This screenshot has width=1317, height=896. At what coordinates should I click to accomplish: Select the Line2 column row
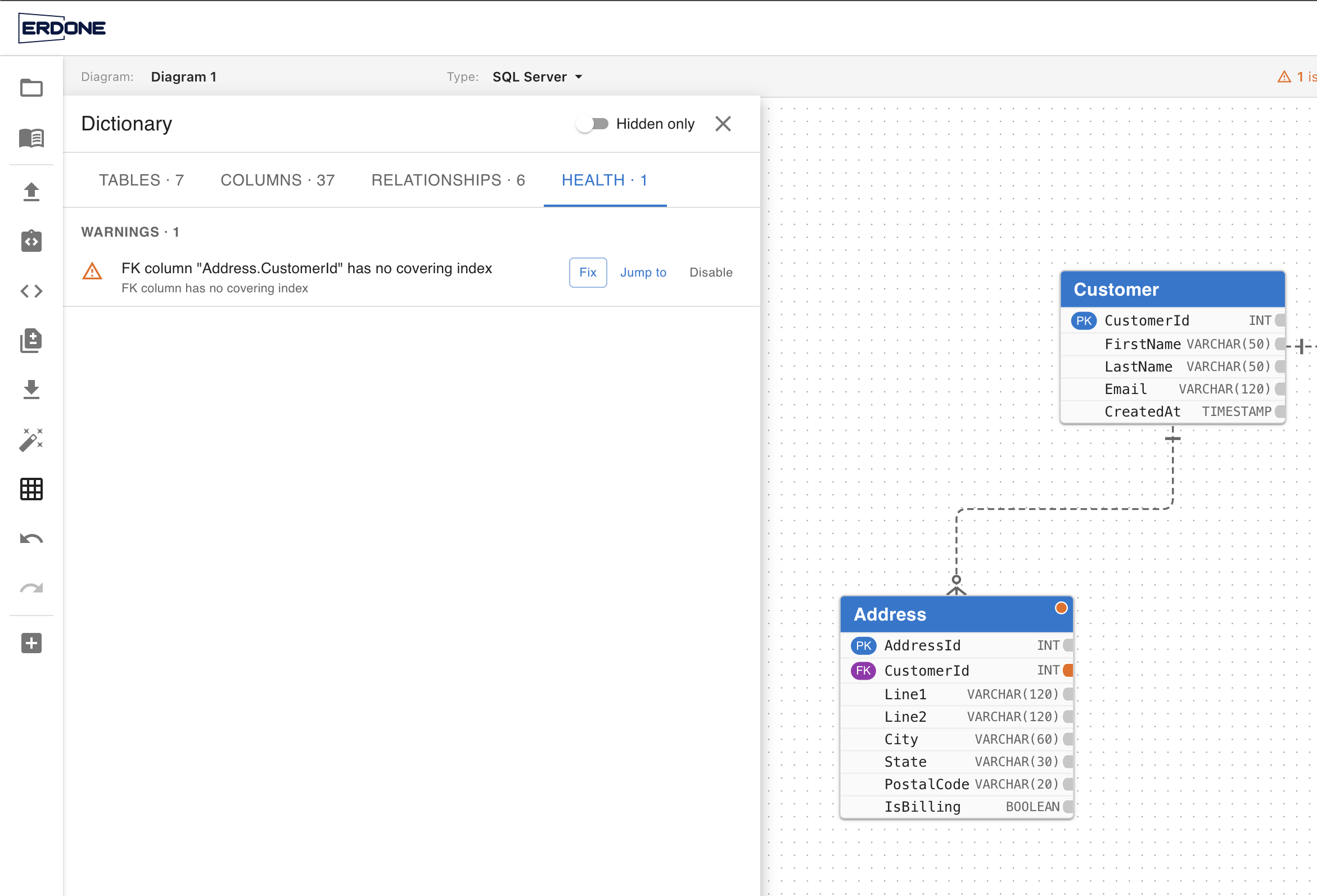click(957, 717)
